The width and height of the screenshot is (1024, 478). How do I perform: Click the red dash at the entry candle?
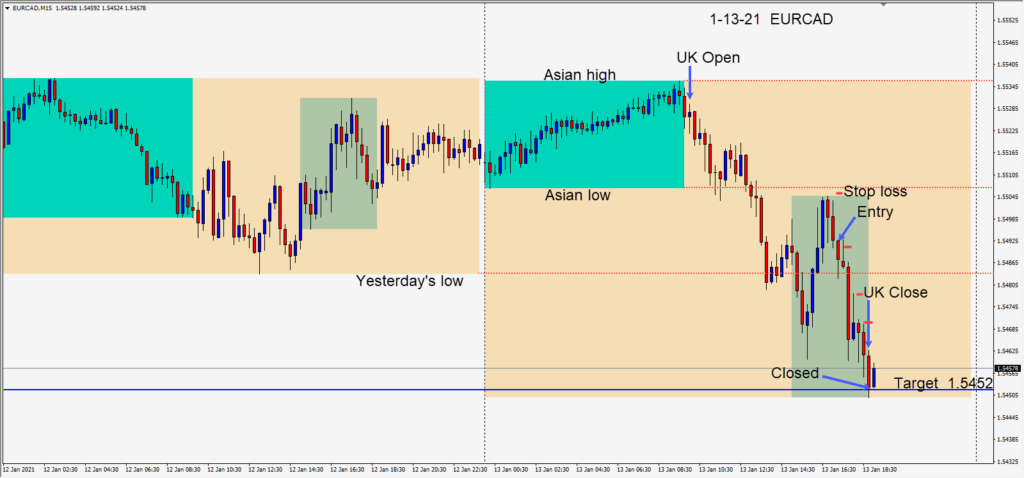847,246
